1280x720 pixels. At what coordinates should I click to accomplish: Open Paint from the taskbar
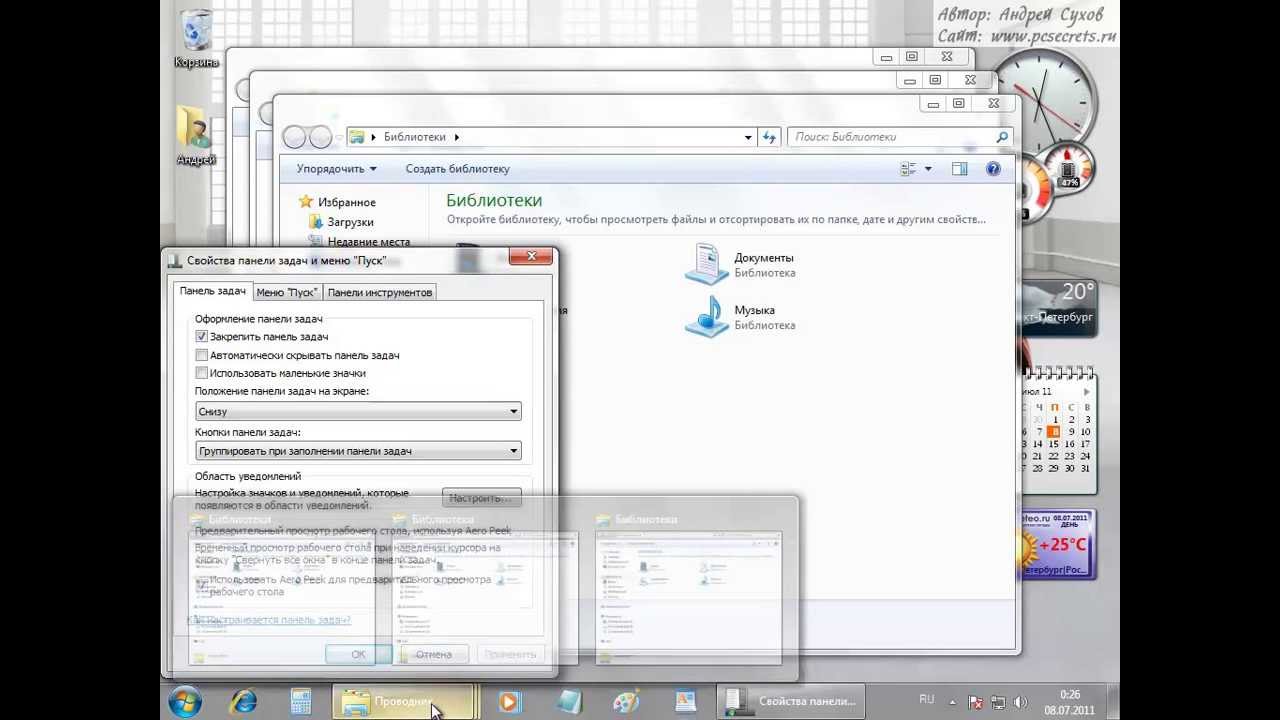[626, 702]
